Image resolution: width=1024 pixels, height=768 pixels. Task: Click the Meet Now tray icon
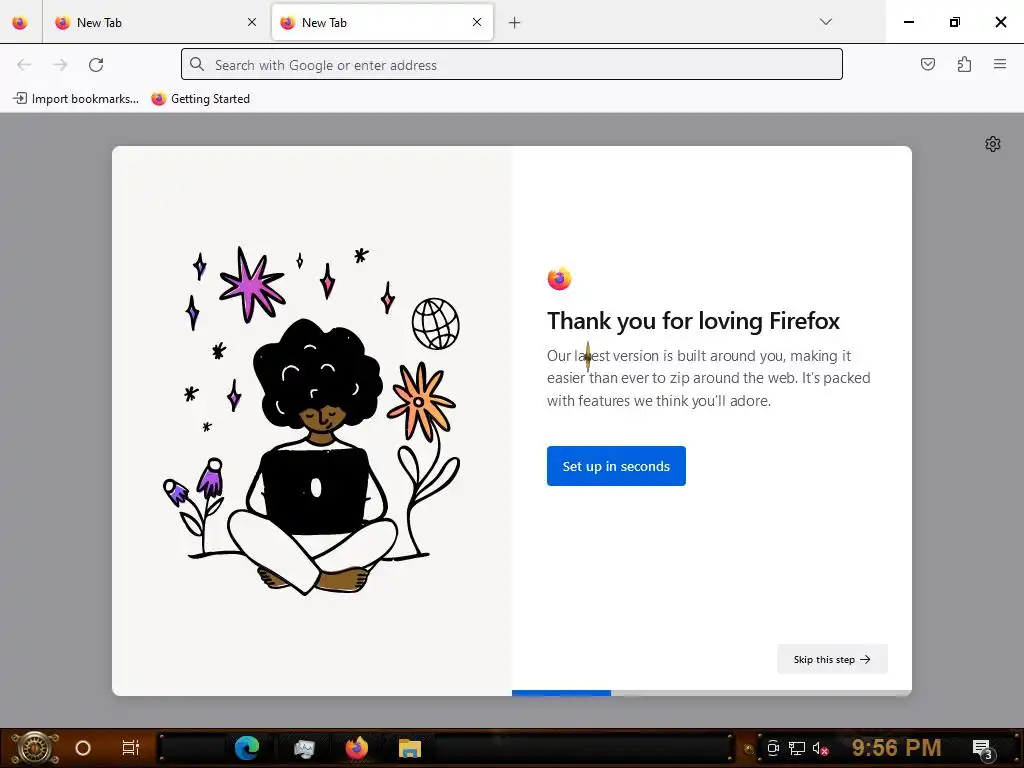(773, 748)
